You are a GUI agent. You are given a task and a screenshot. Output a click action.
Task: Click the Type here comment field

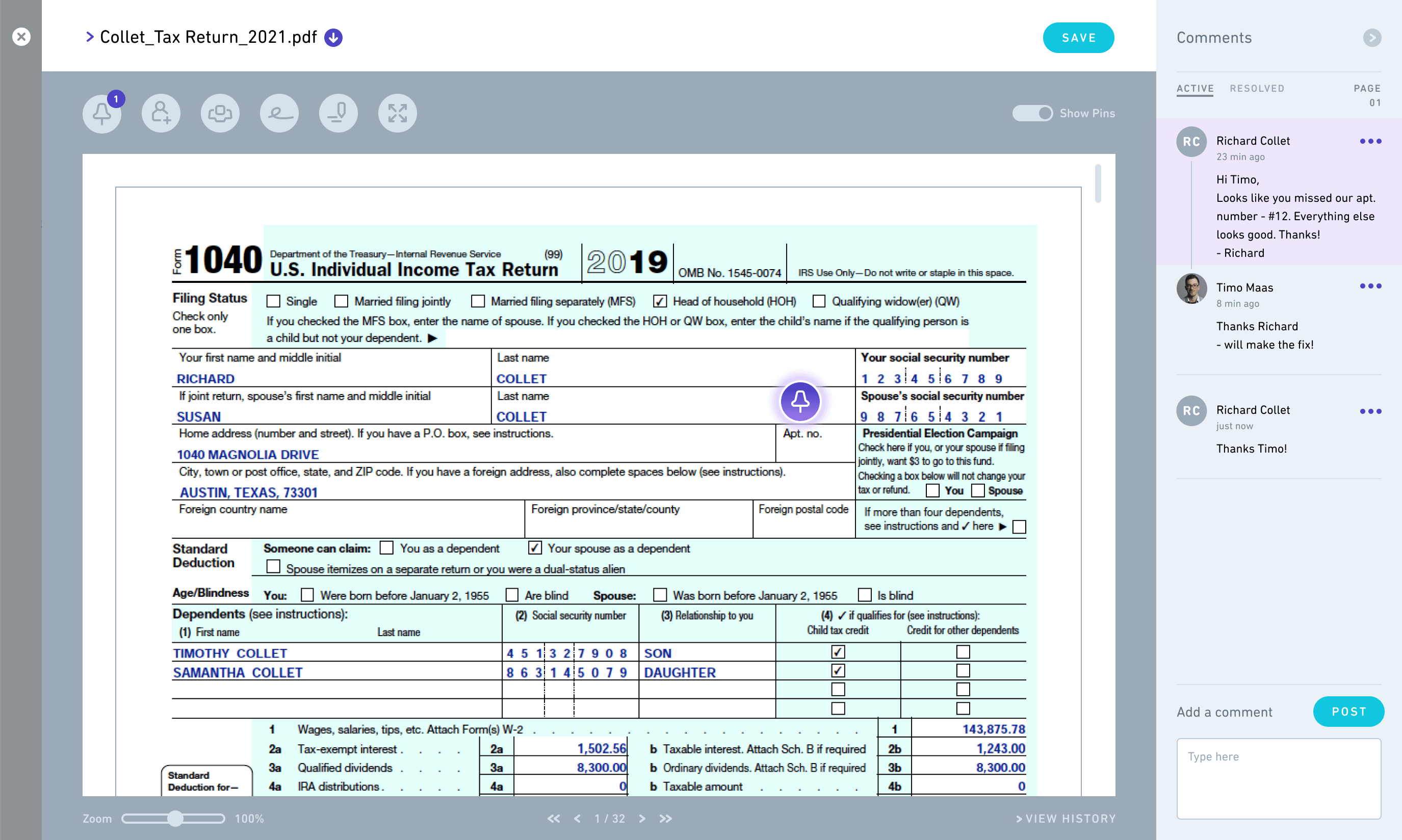(1278, 778)
